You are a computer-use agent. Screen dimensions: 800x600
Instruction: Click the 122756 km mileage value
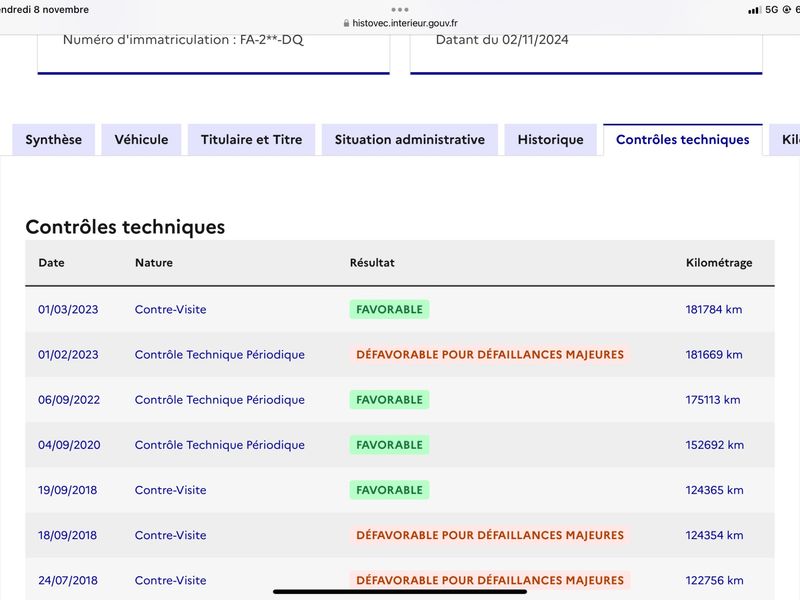tap(714, 580)
